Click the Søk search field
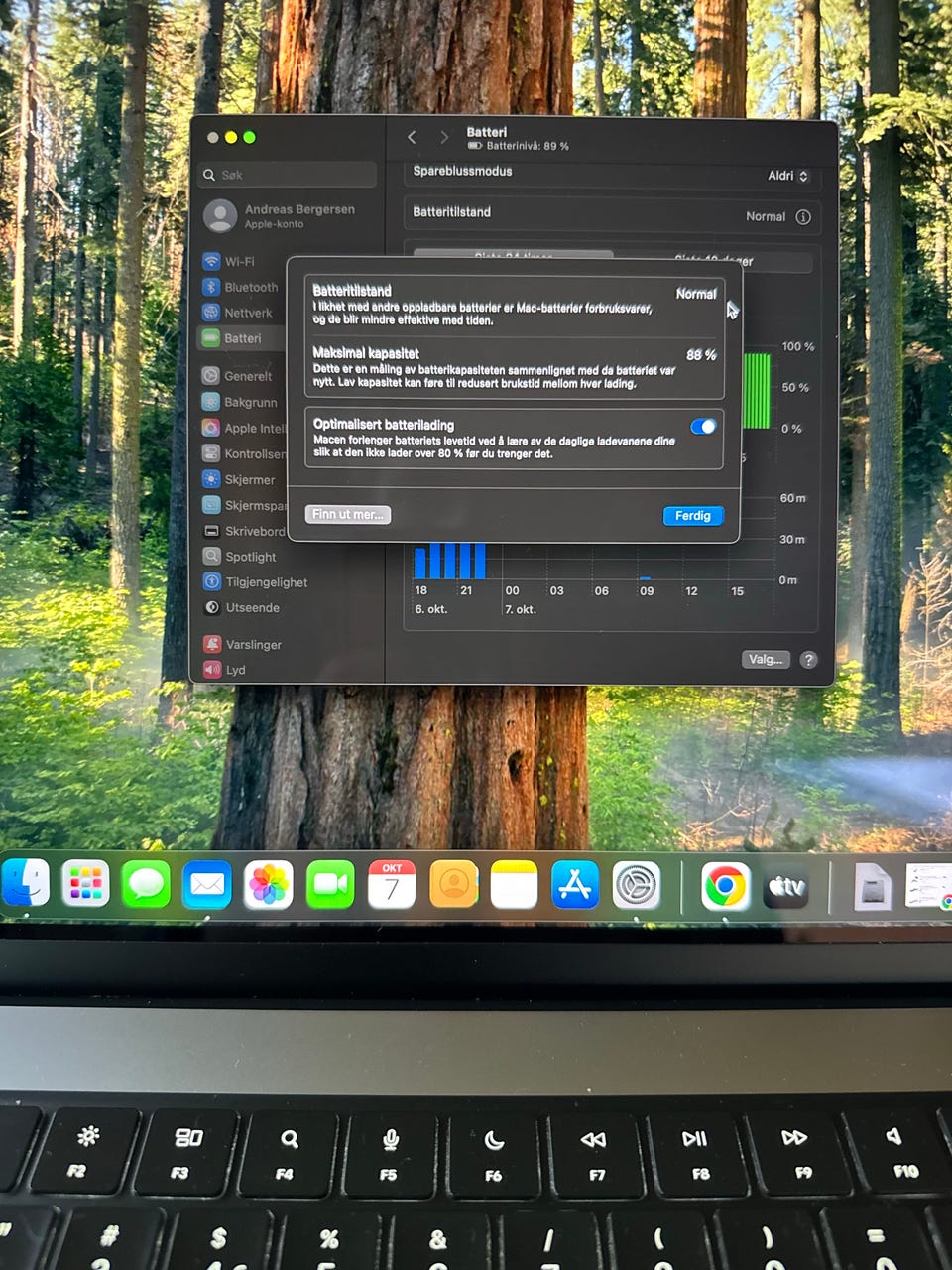The image size is (952, 1270). click(287, 175)
